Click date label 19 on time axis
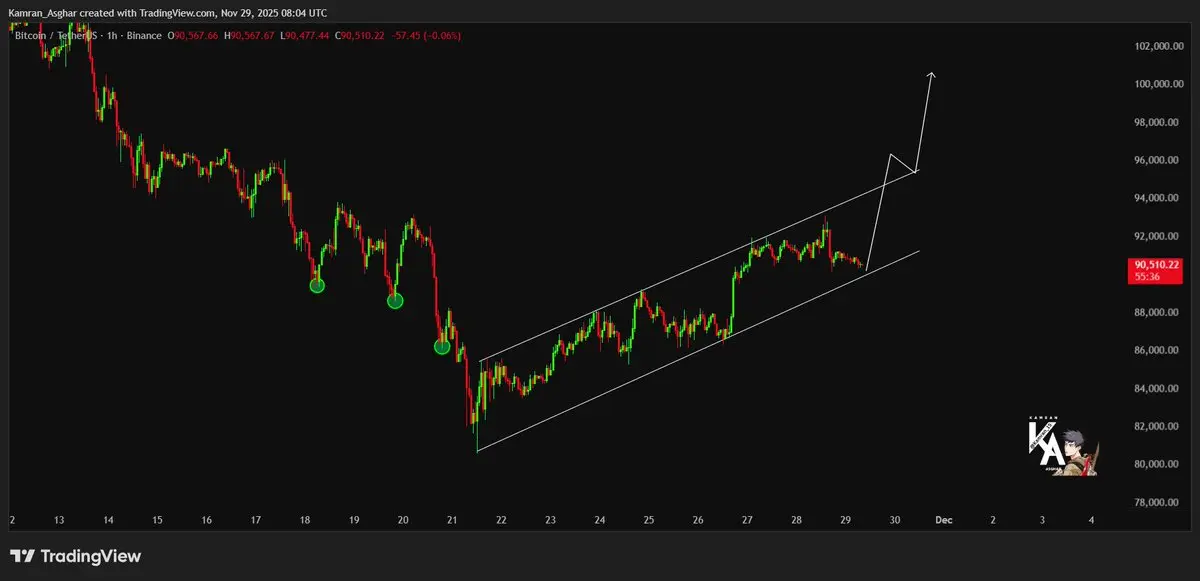 pos(354,521)
